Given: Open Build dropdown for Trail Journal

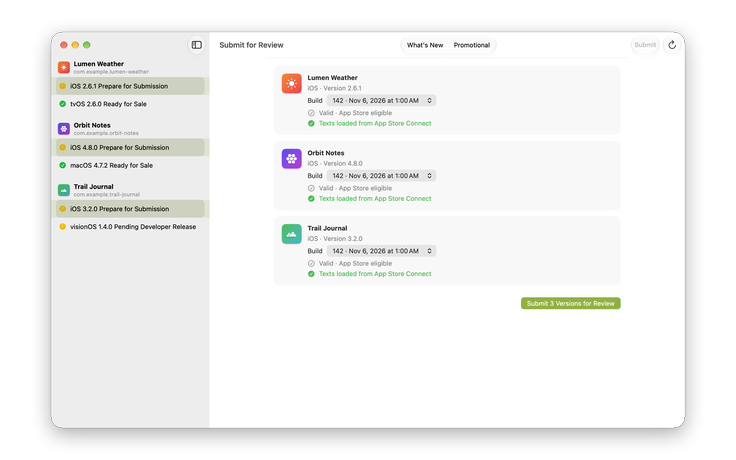Looking at the screenshot, I should (382, 251).
